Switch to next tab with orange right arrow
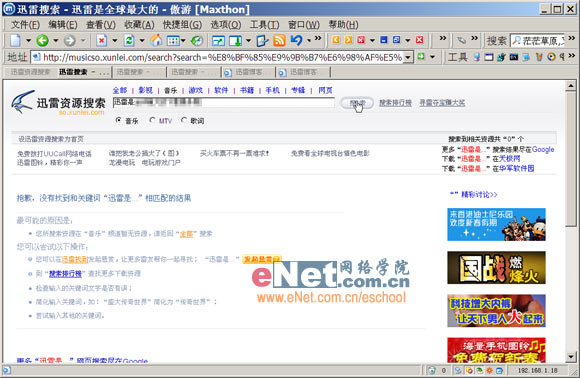Viewport: 580px width, 378px height. [x=348, y=40]
